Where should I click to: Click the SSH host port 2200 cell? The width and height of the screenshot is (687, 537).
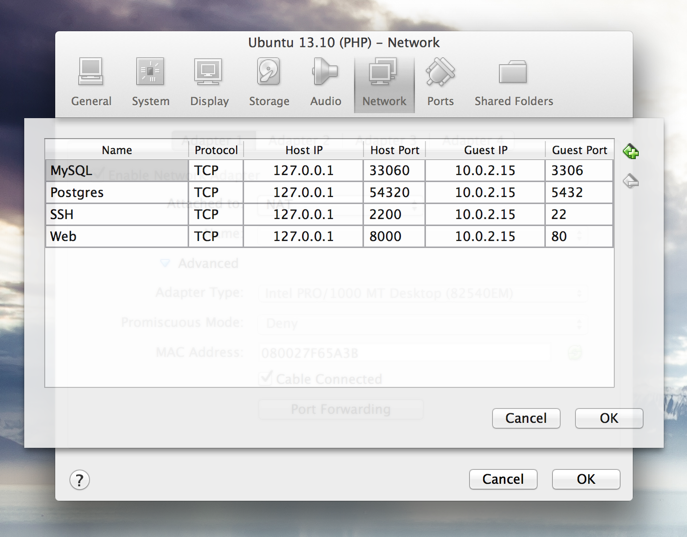(x=394, y=214)
